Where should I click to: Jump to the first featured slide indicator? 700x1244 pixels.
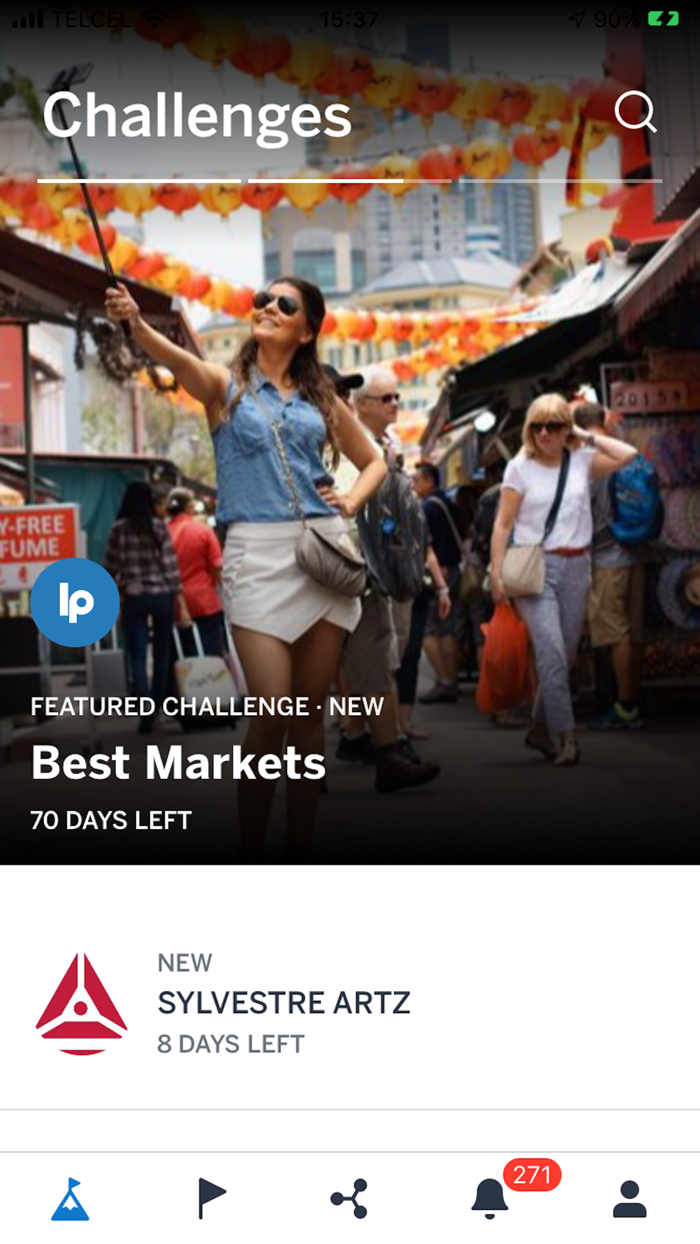pos(139,181)
